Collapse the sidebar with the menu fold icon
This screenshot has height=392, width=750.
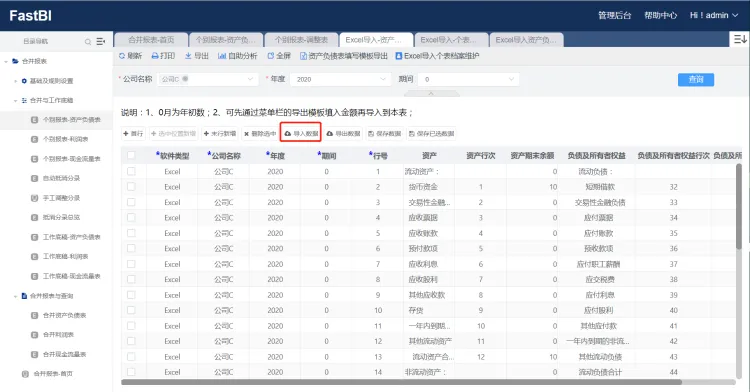click(100, 42)
